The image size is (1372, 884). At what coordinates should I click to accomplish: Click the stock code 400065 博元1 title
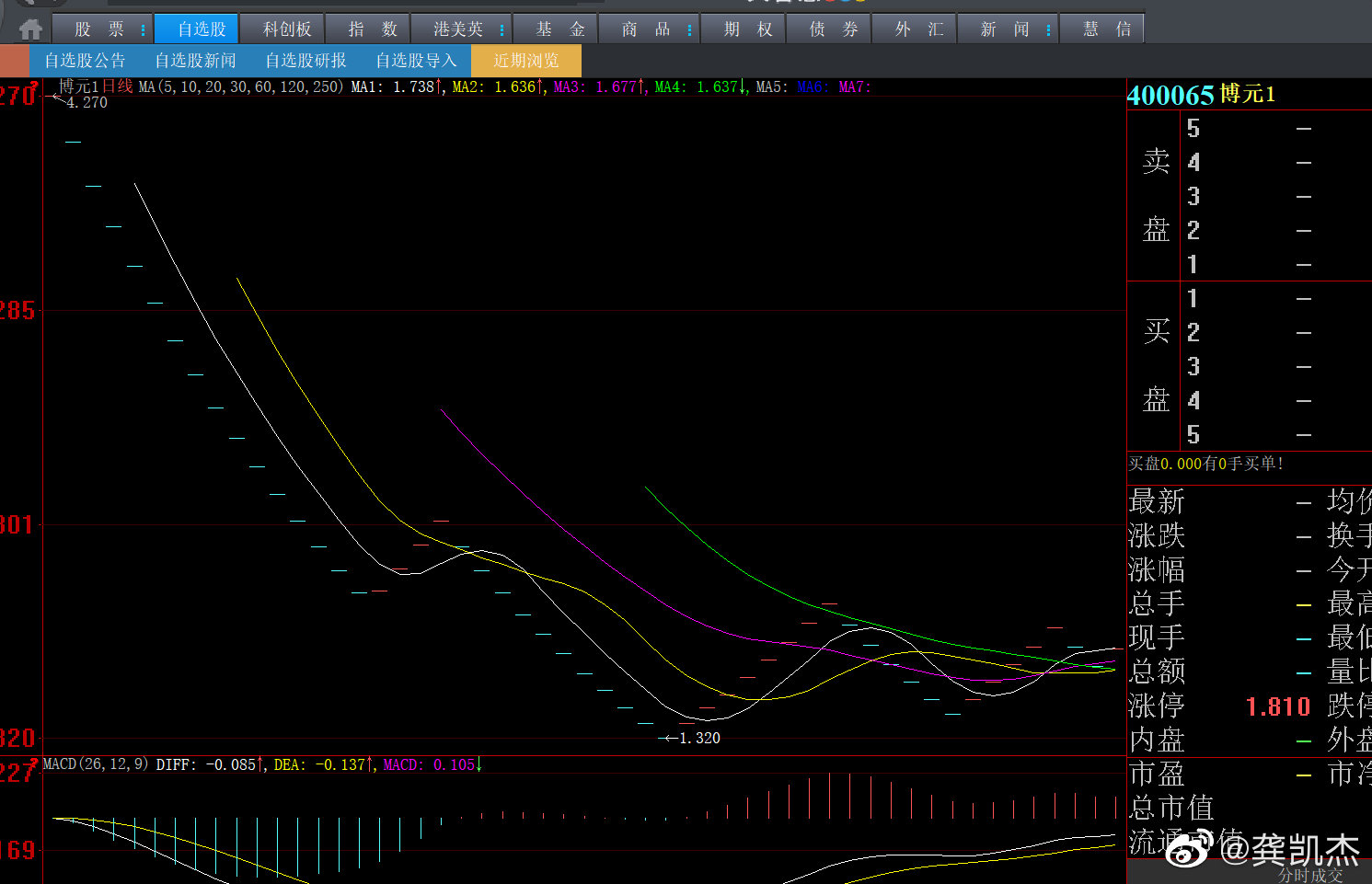(1201, 95)
